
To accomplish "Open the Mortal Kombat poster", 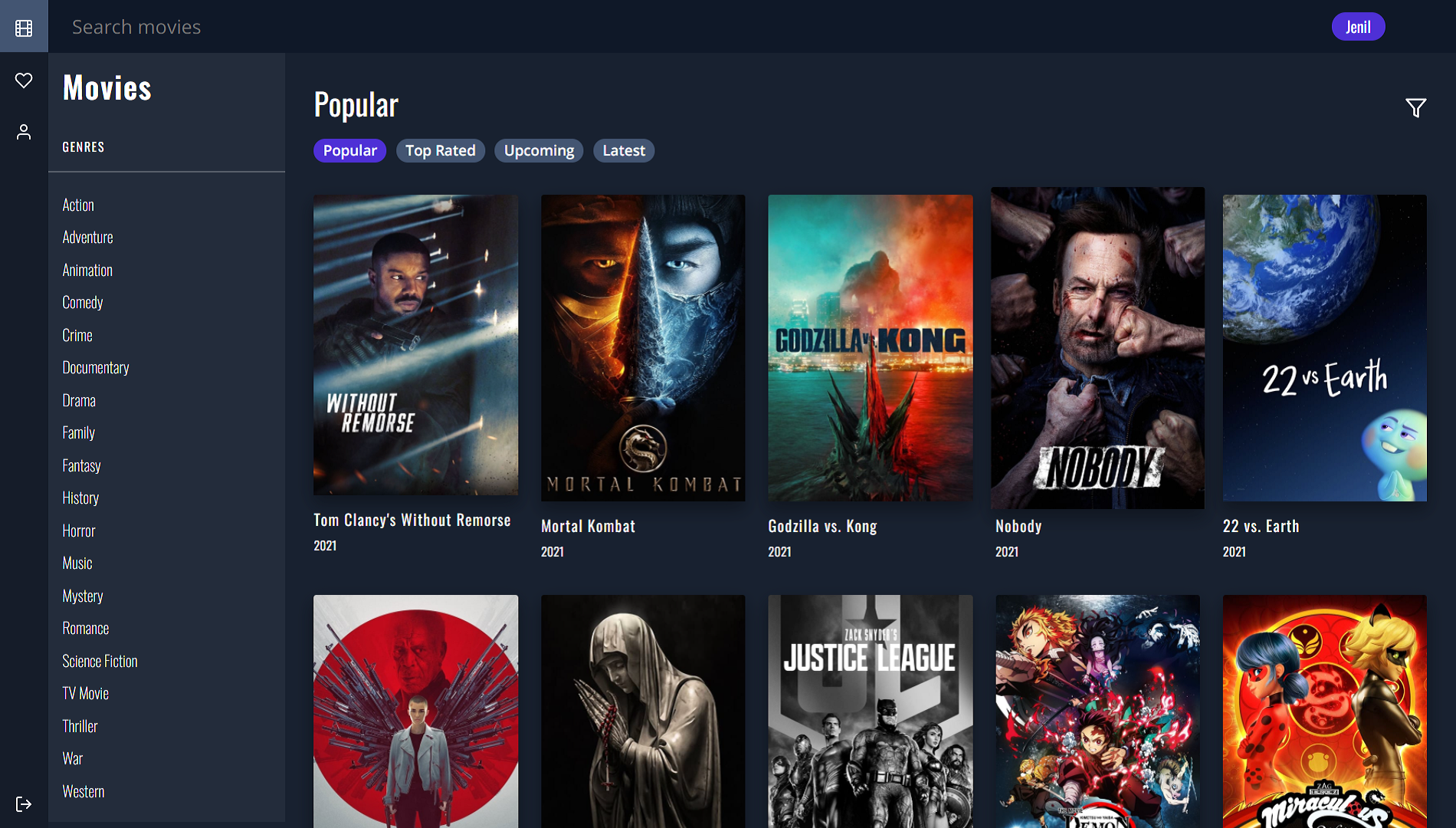I will point(643,348).
